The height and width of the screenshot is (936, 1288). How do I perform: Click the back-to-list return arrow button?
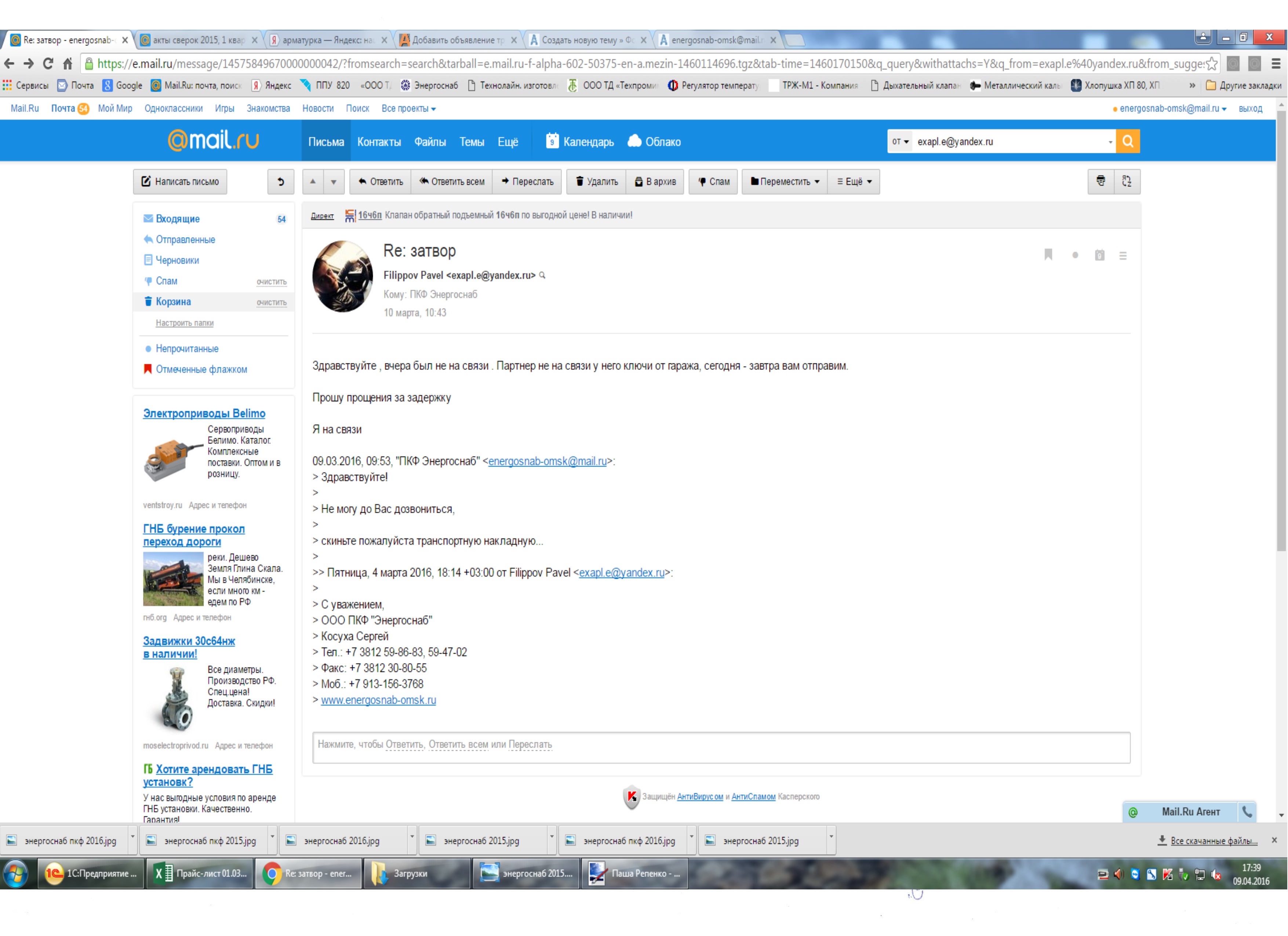point(281,182)
